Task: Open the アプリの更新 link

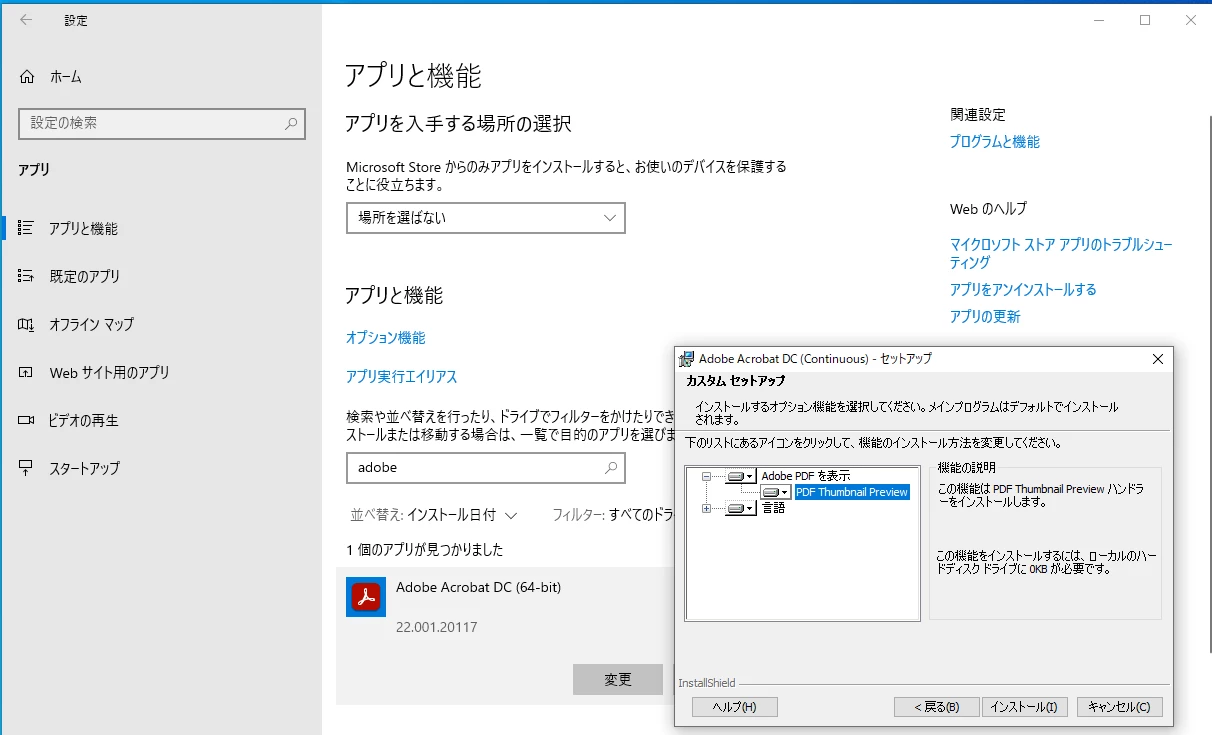Action: 985,316
